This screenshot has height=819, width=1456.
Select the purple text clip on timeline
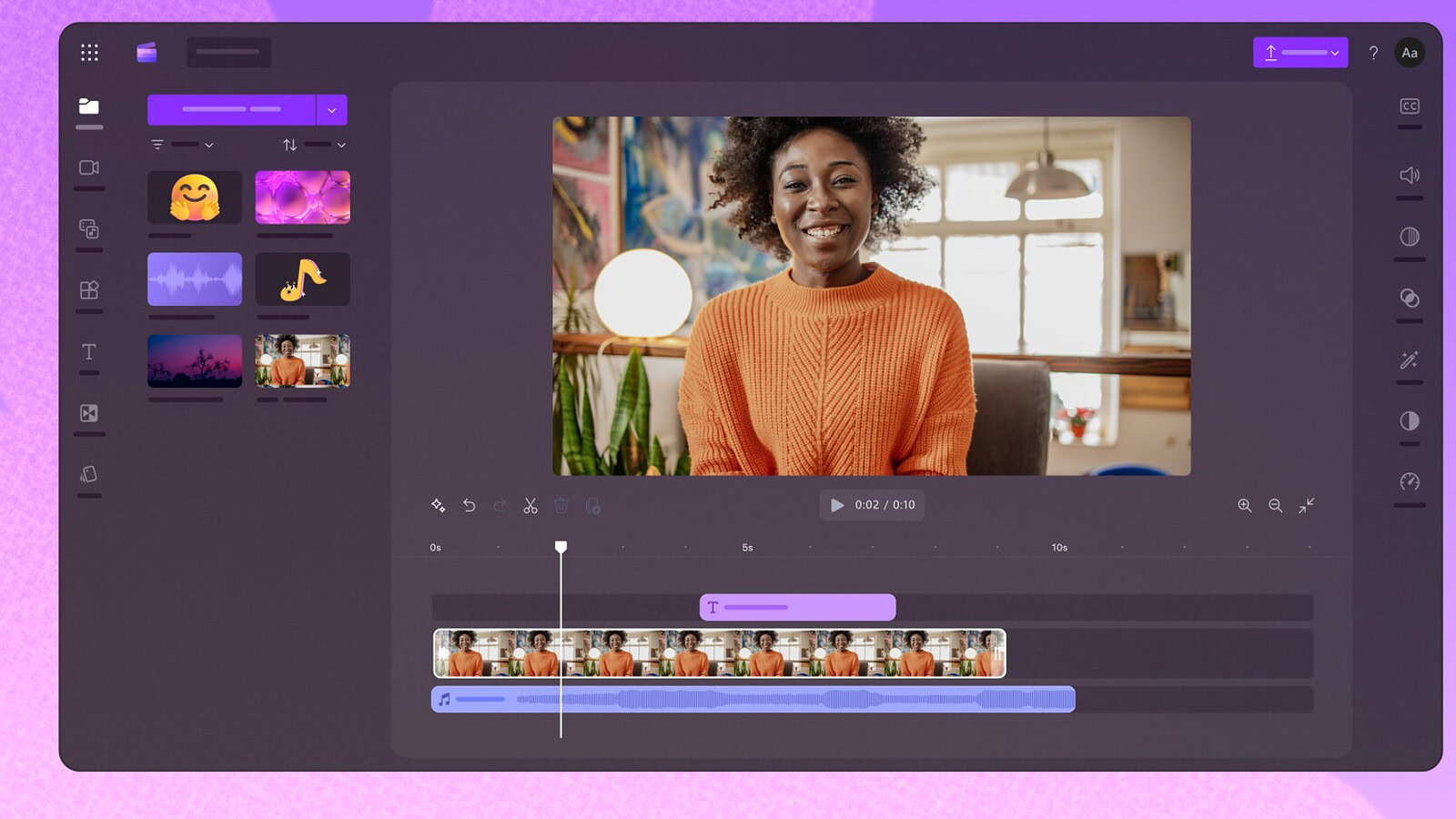coord(798,607)
